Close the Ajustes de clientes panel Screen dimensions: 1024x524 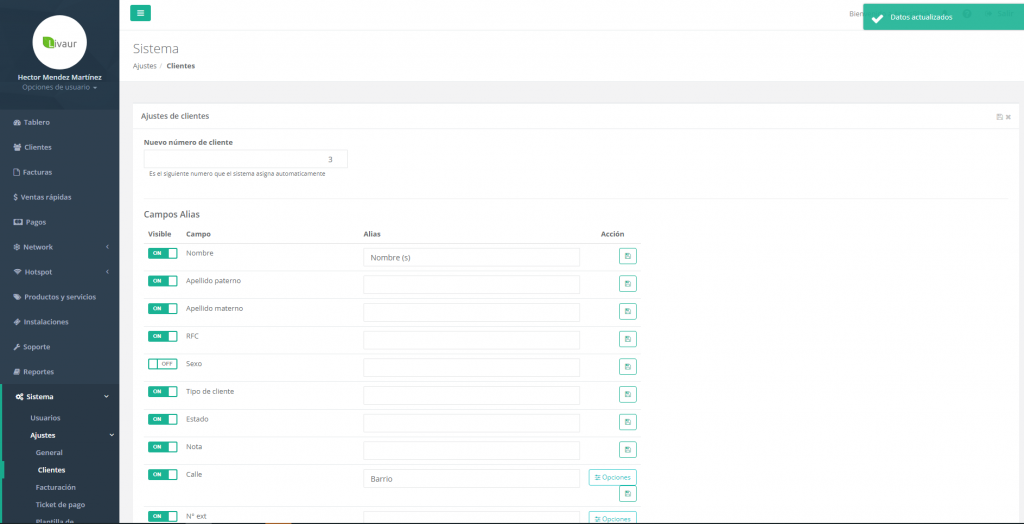tap(1008, 116)
